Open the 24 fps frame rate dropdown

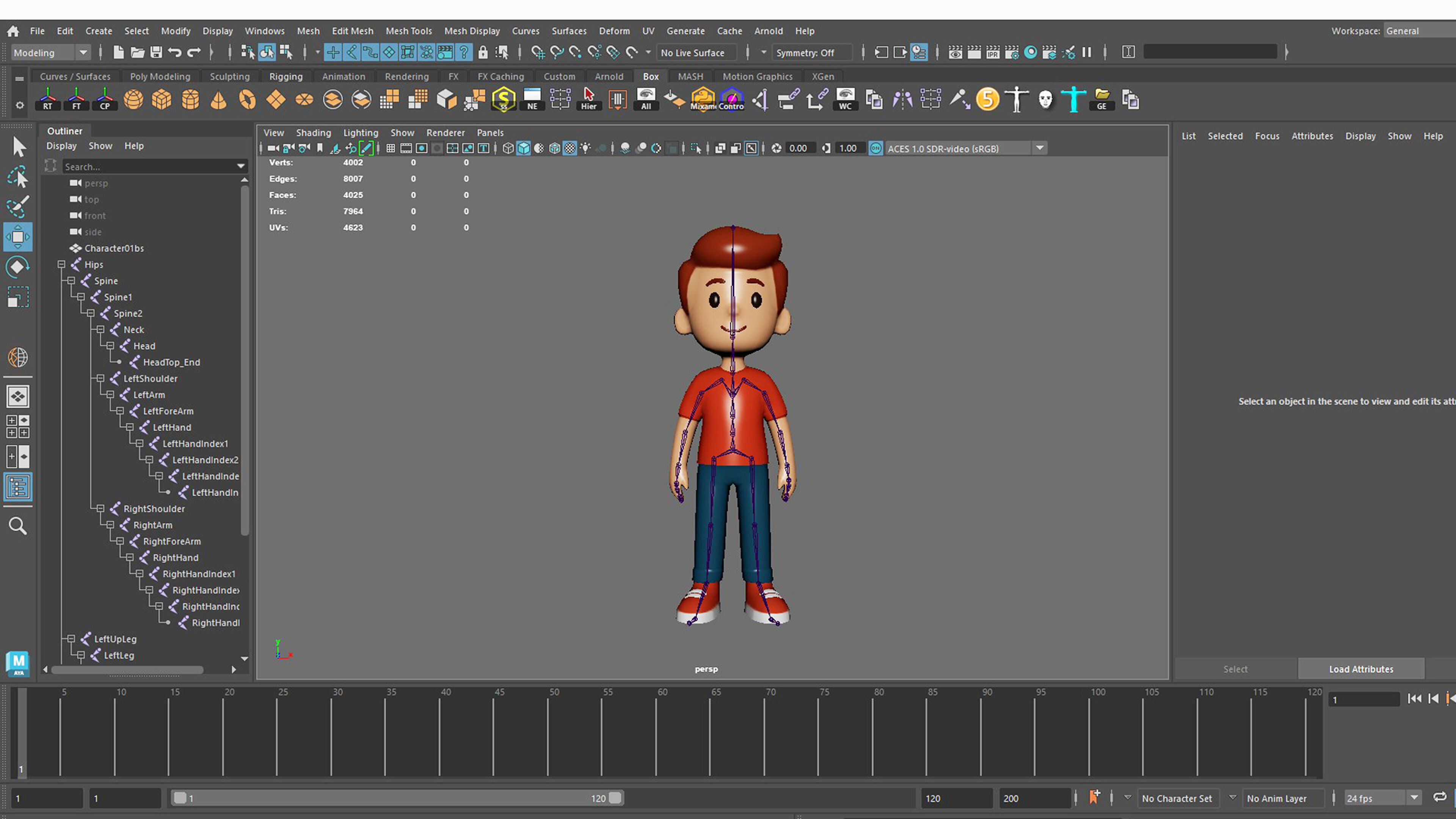tap(1382, 798)
